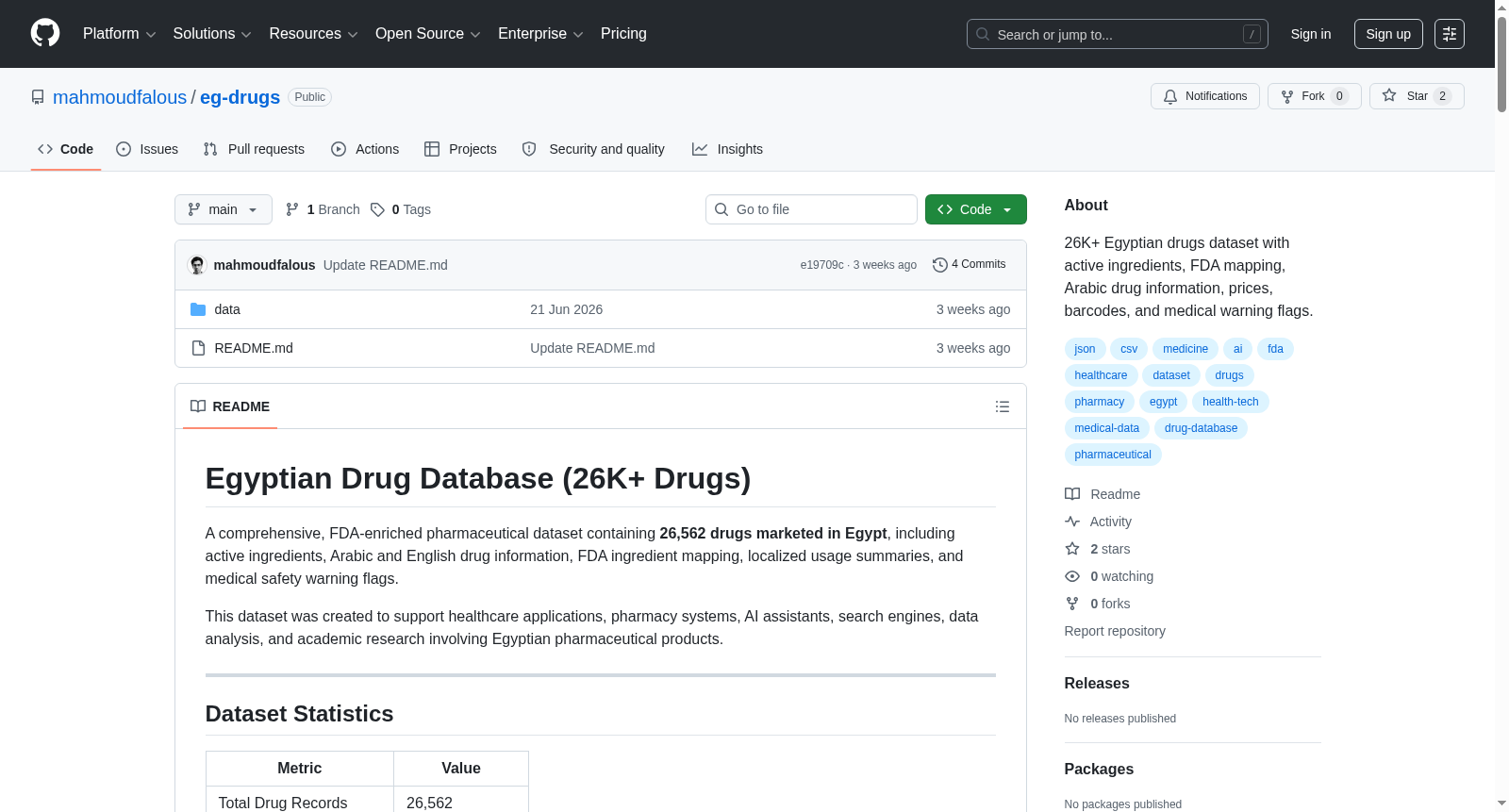Click the tag icon next to Tags
The width and height of the screenshot is (1509, 812).
(x=377, y=209)
